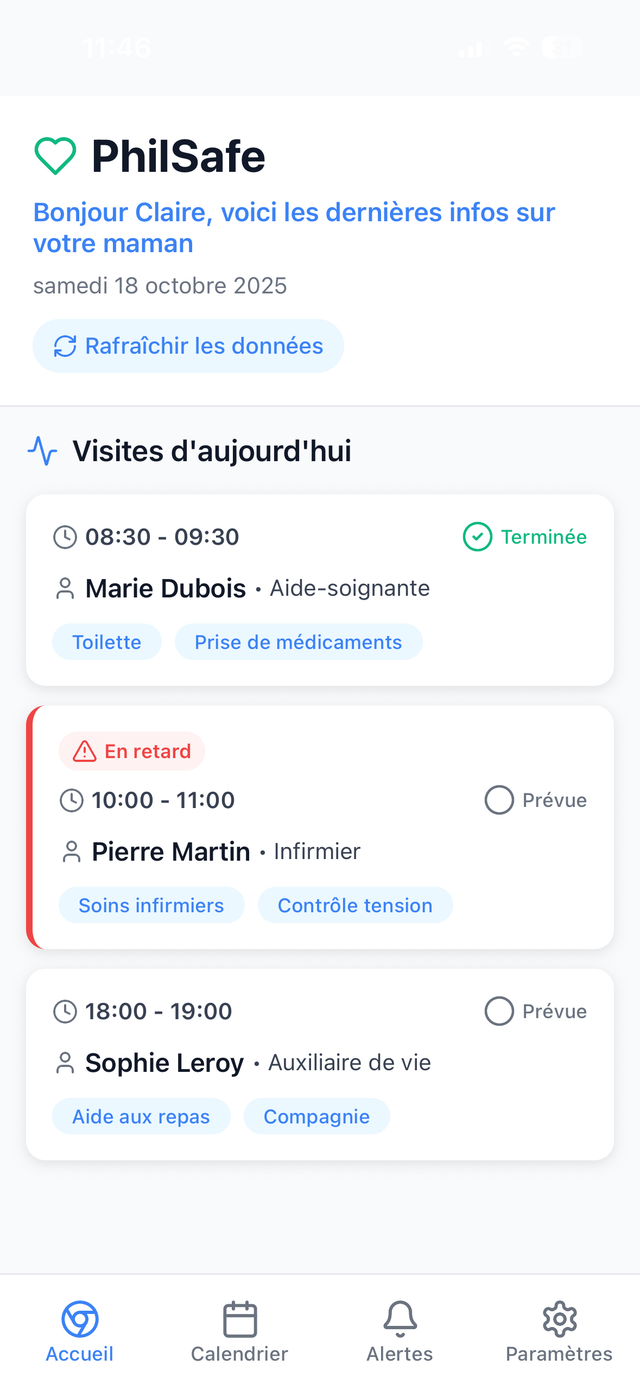Tap the PhilSafe heart logo

55,156
